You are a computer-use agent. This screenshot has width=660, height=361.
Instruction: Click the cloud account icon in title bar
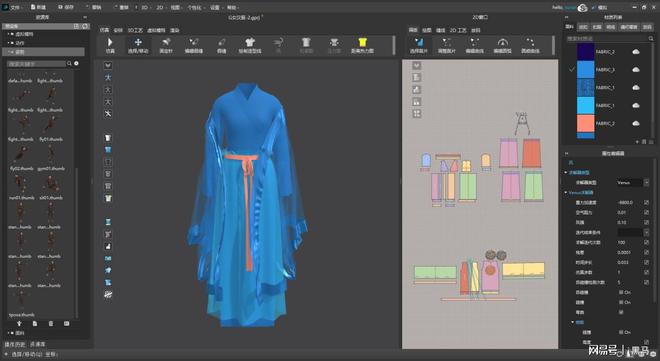[583, 8]
